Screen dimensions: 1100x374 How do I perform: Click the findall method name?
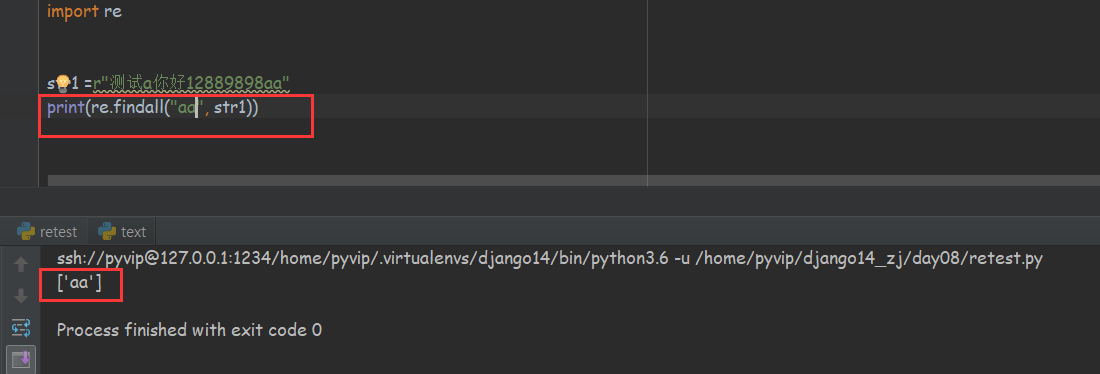133,109
